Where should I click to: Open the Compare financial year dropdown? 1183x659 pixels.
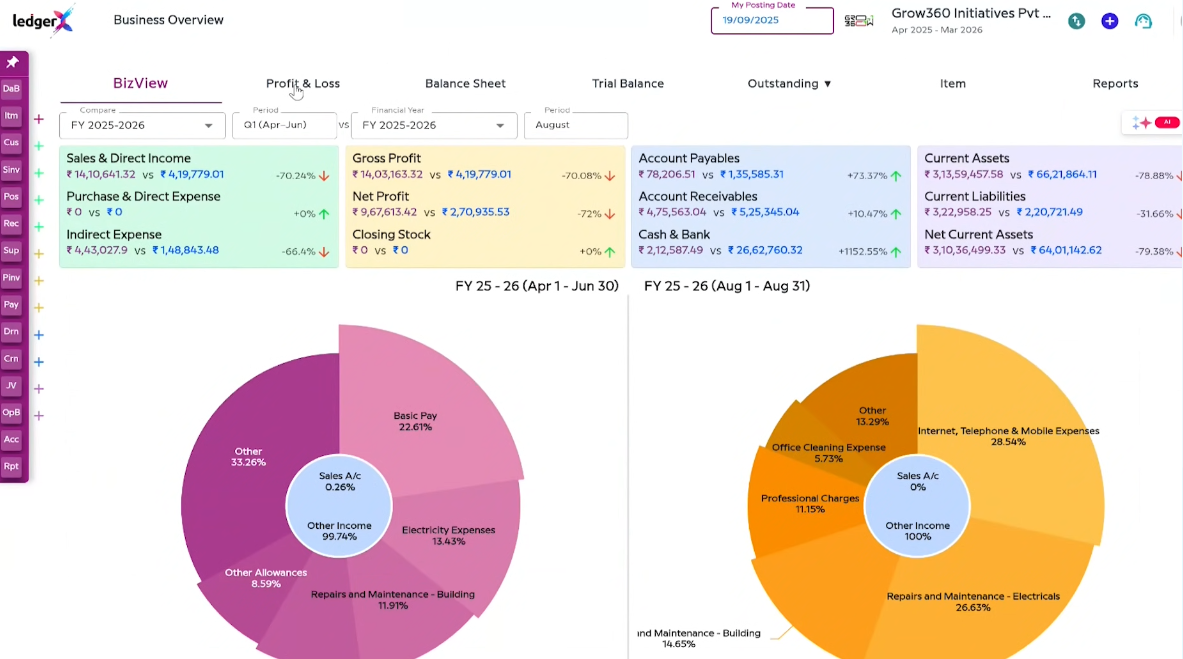point(140,125)
